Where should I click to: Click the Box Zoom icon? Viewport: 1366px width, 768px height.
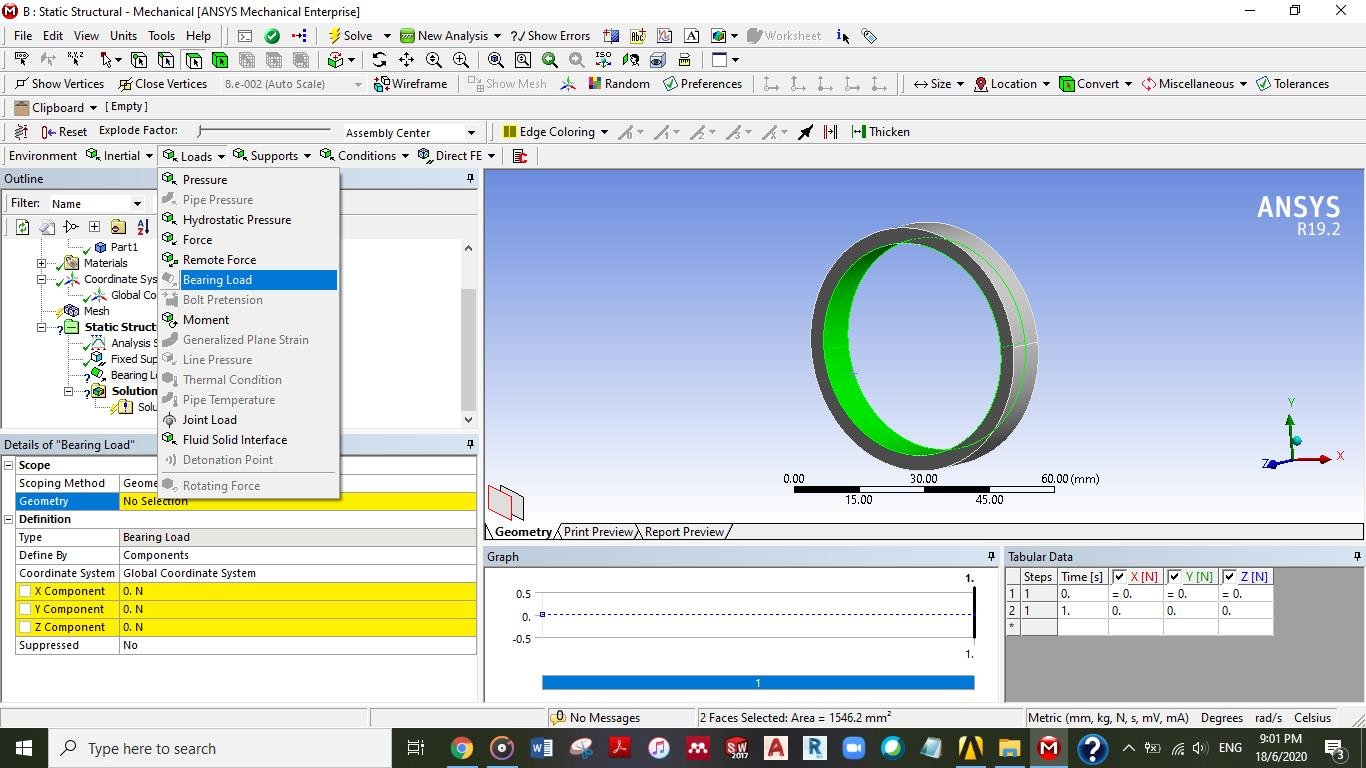[x=460, y=60]
